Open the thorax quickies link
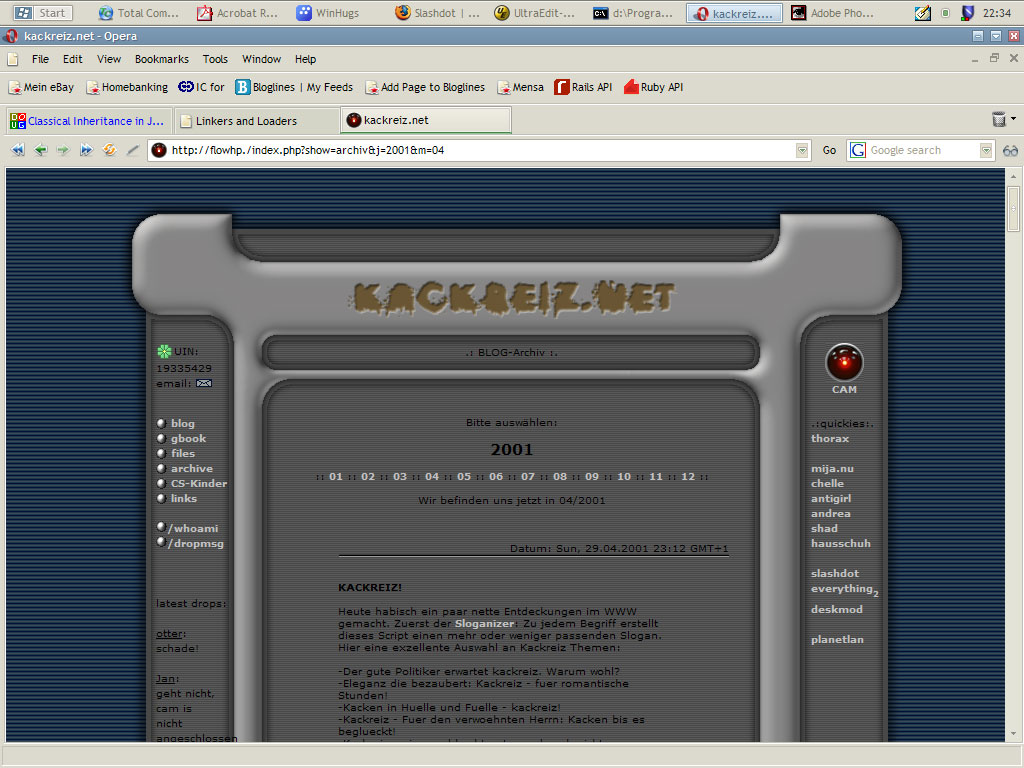Screen dimensions: 1024x768 pyautogui.click(x=830, y=438)
